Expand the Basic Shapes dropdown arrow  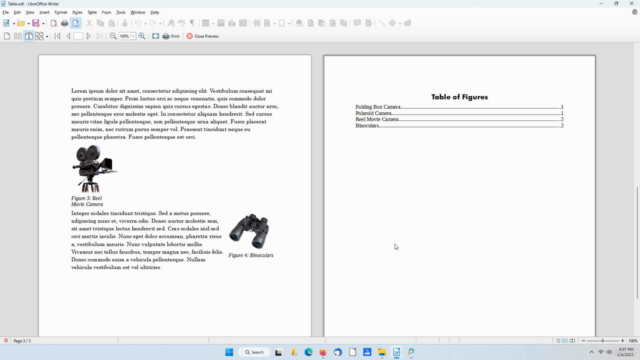click(x=400, y=23)
